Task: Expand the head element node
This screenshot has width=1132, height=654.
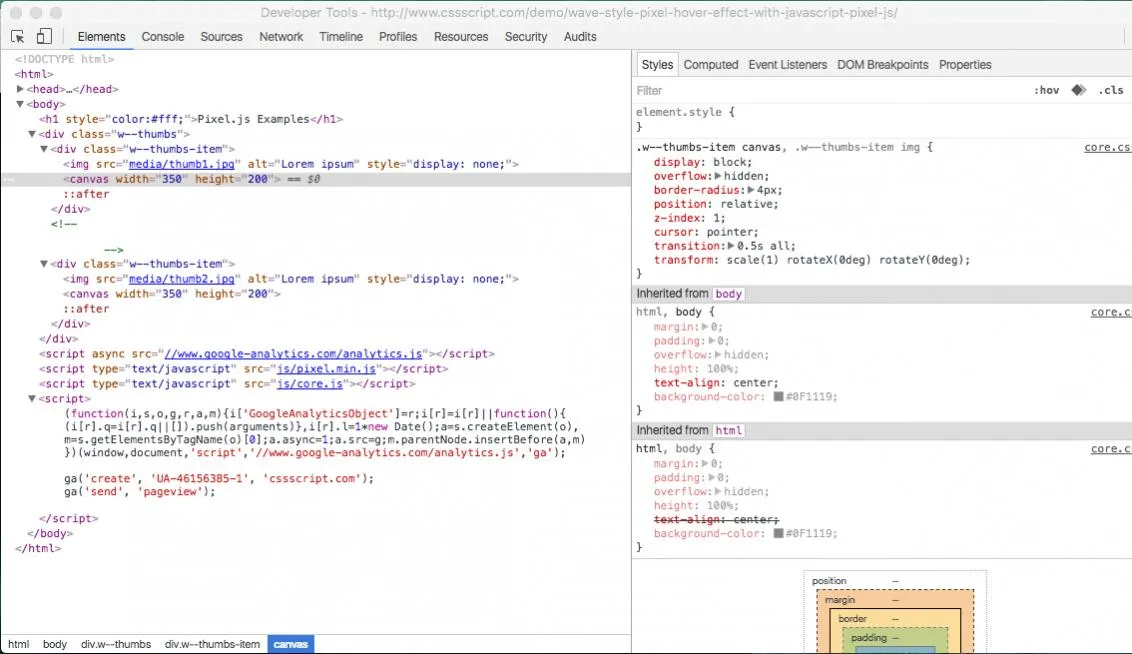Action: (x=19, y=89)
